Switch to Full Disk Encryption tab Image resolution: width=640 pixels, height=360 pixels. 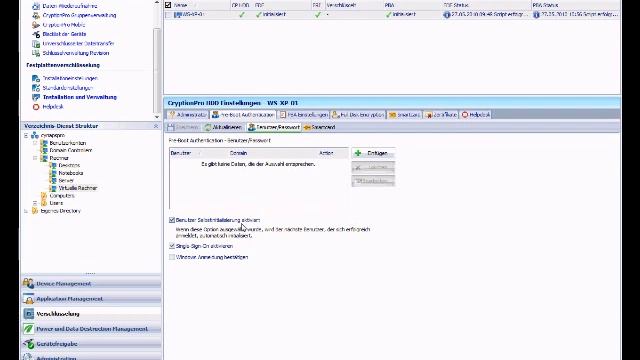[358, 115]
